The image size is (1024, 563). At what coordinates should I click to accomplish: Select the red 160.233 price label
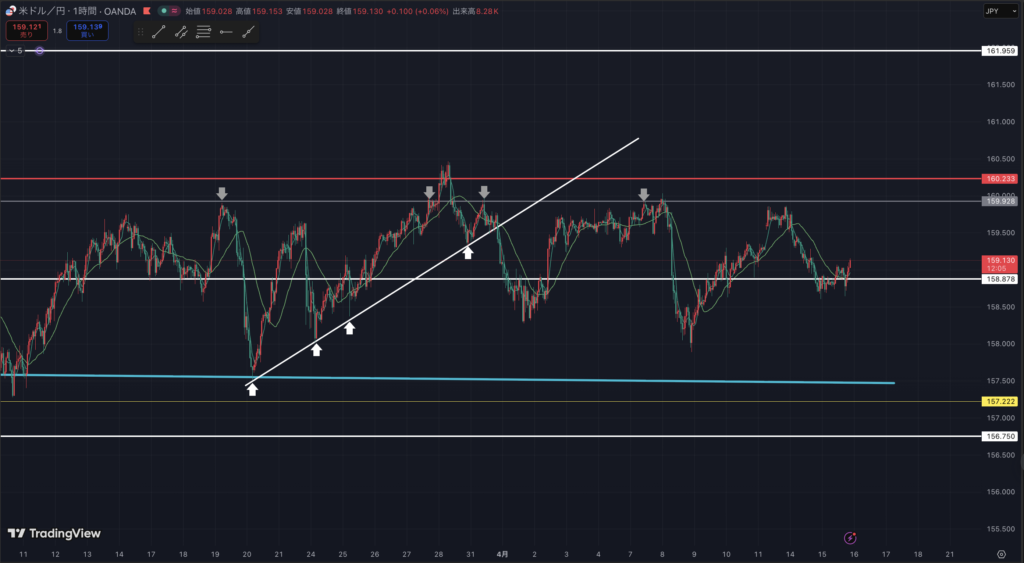point(1001,179)
